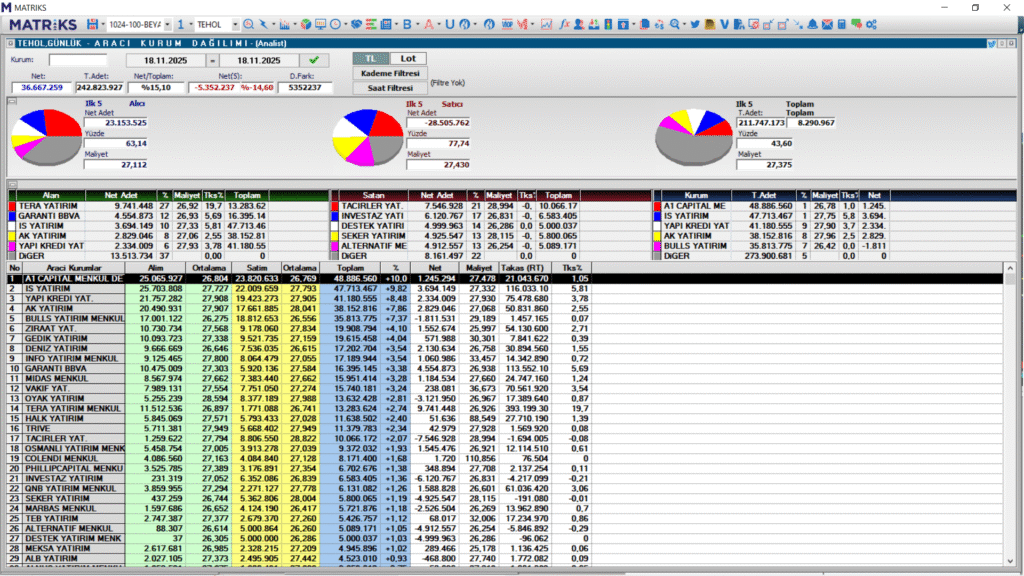Click the green checkmark apply-date button
Image resolution: width=1024 pixels, height=576 pixels.
click(314, 60)
